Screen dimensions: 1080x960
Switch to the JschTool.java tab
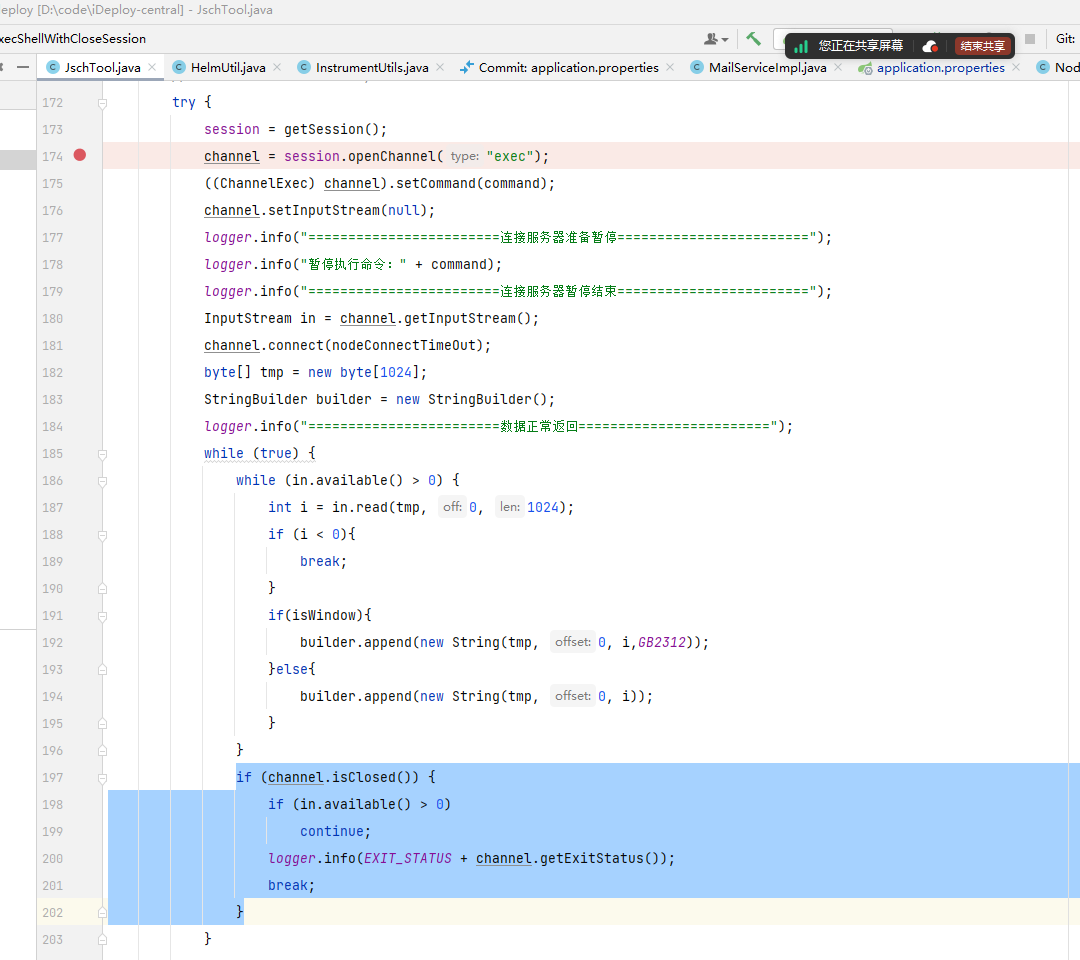[102, 67]
